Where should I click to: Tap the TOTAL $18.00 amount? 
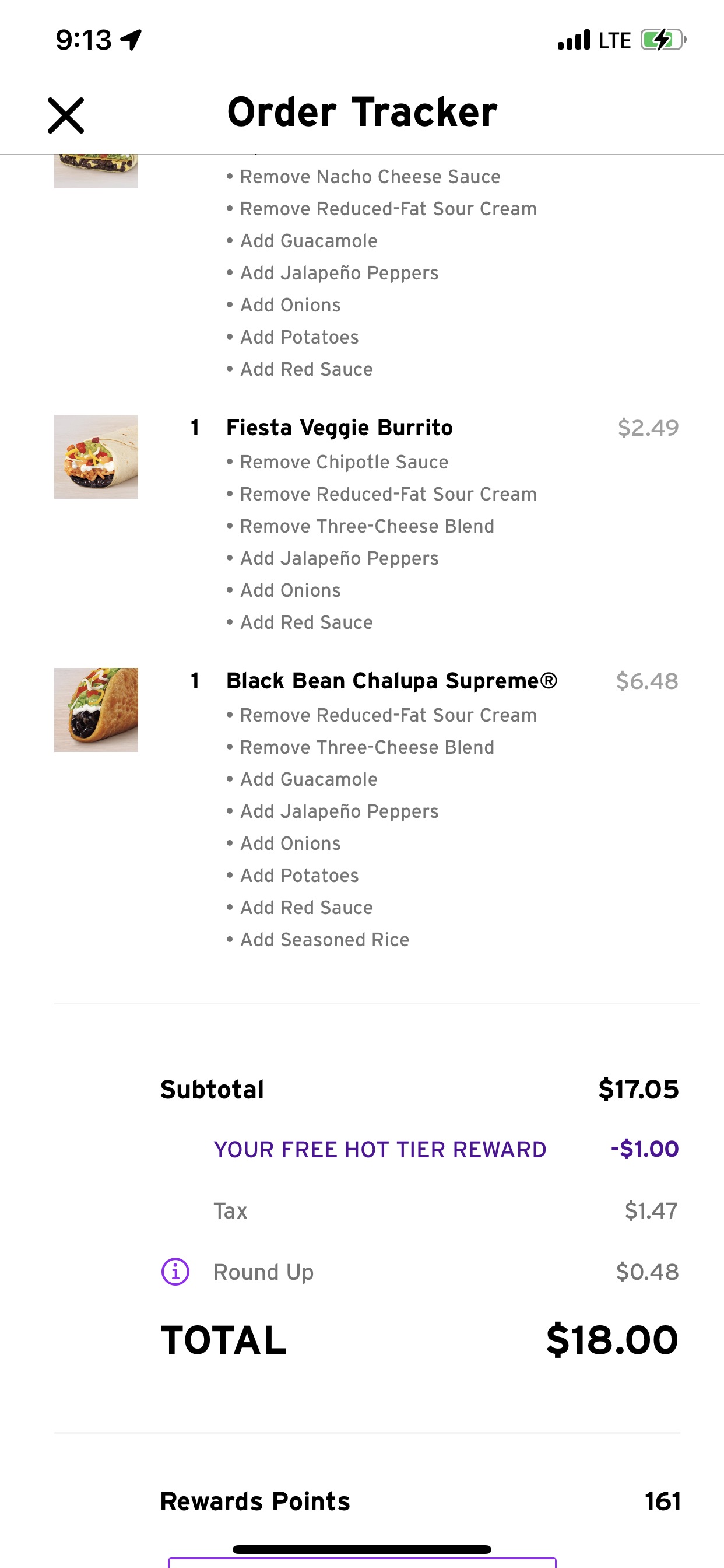pyautogui.click(x=611, y=1340)
